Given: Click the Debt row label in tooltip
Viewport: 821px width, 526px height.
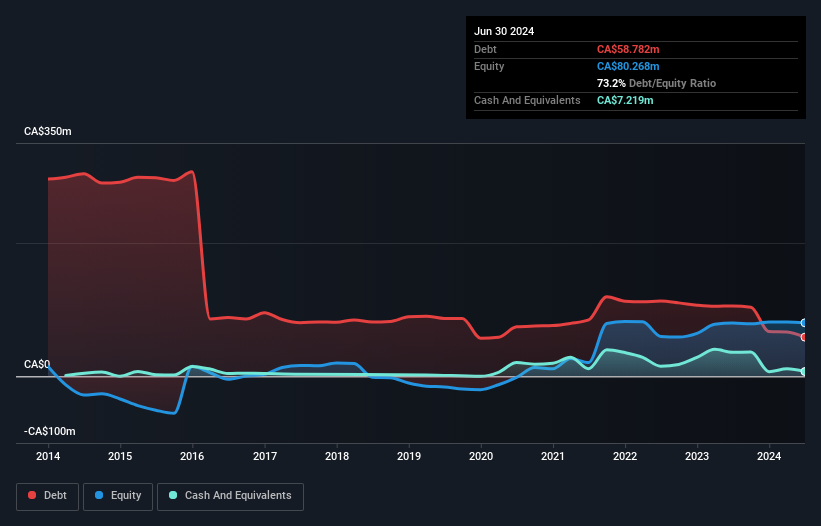Looking at the screenshot, I should click(x=485, y=49).
